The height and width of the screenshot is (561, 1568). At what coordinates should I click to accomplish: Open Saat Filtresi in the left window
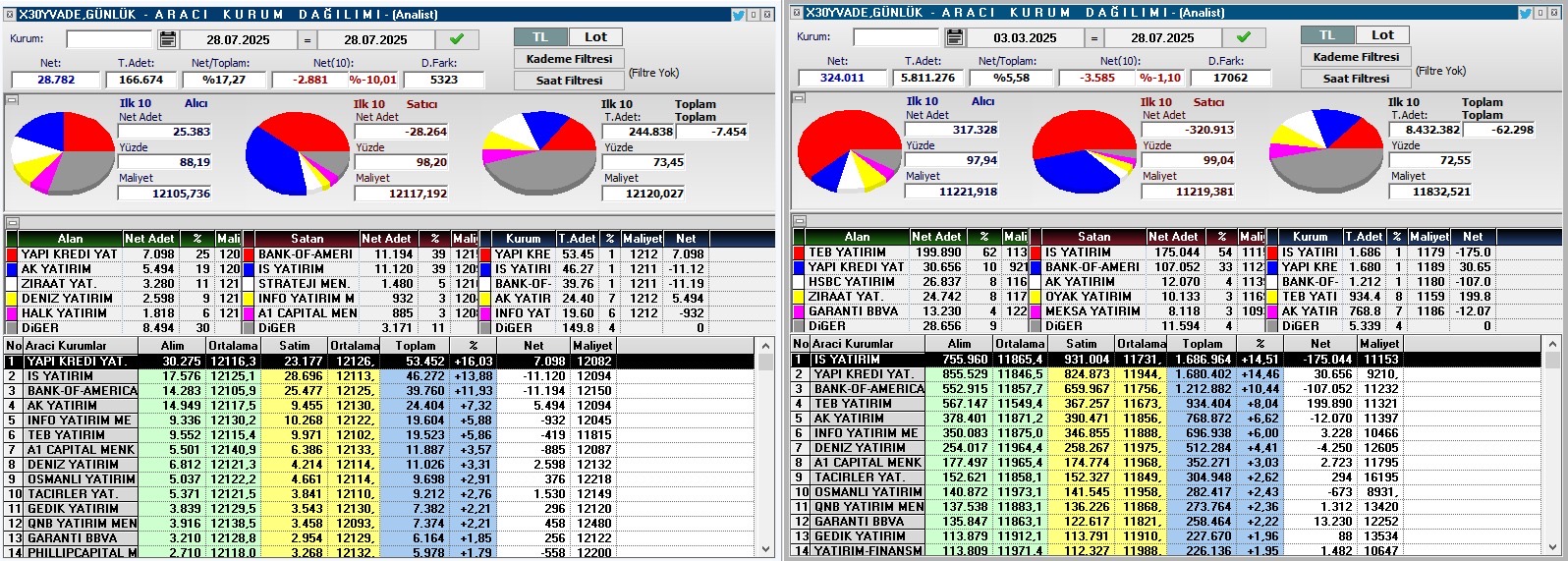coord(569,81)
